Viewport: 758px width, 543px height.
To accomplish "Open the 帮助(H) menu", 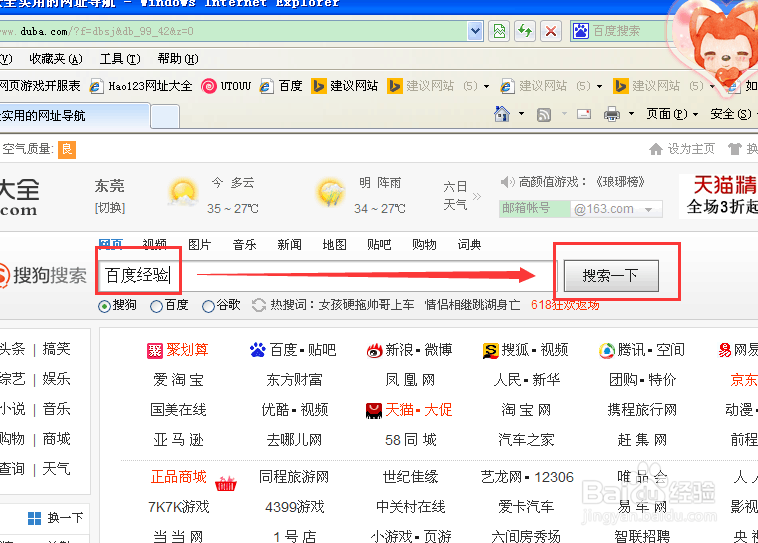I will click(178, 59).
